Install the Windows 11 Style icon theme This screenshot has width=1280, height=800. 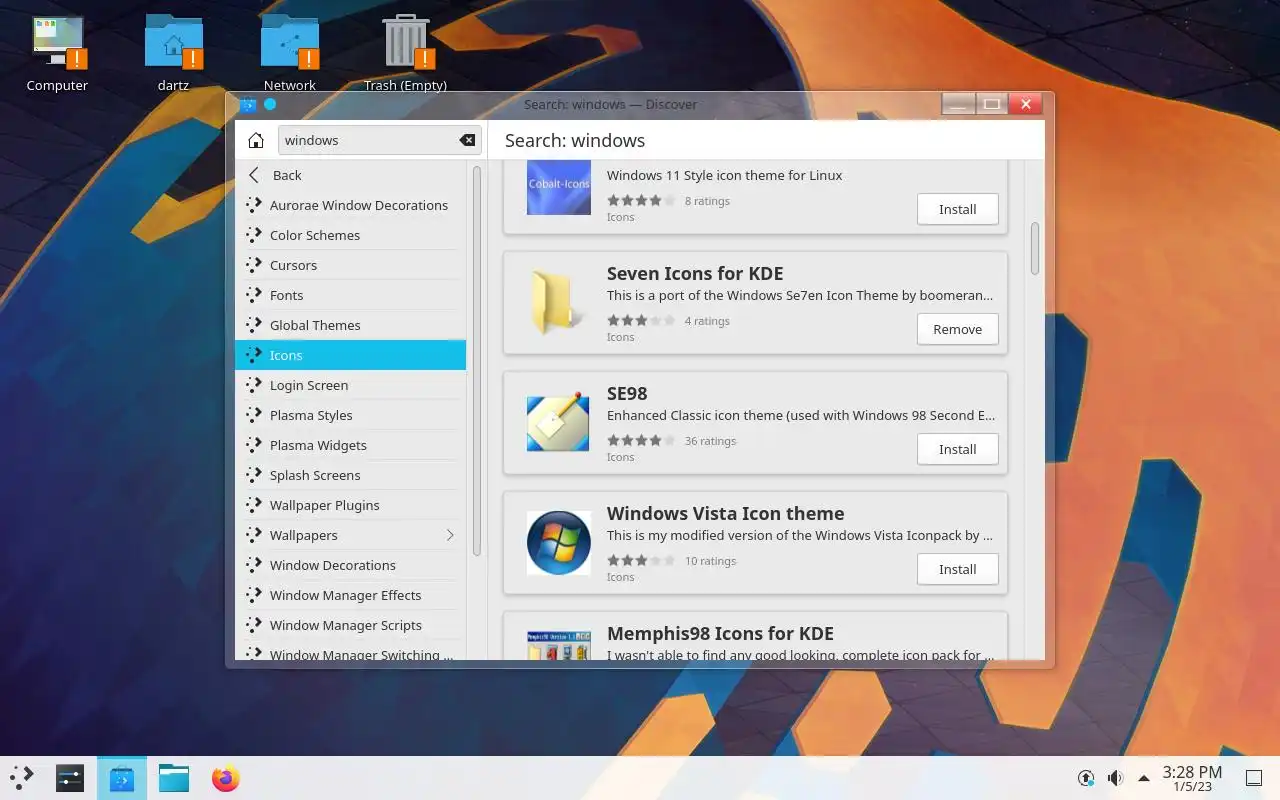point(957,209)
